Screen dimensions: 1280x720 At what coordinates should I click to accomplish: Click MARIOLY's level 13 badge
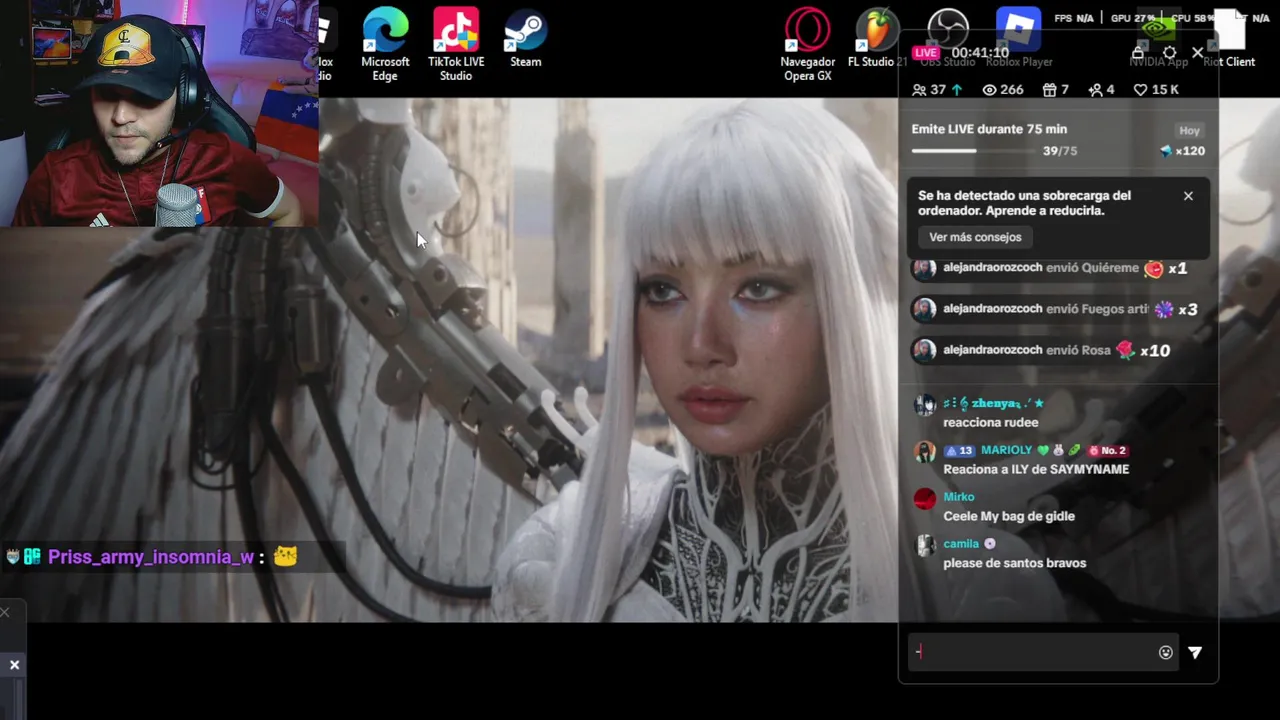959,450
